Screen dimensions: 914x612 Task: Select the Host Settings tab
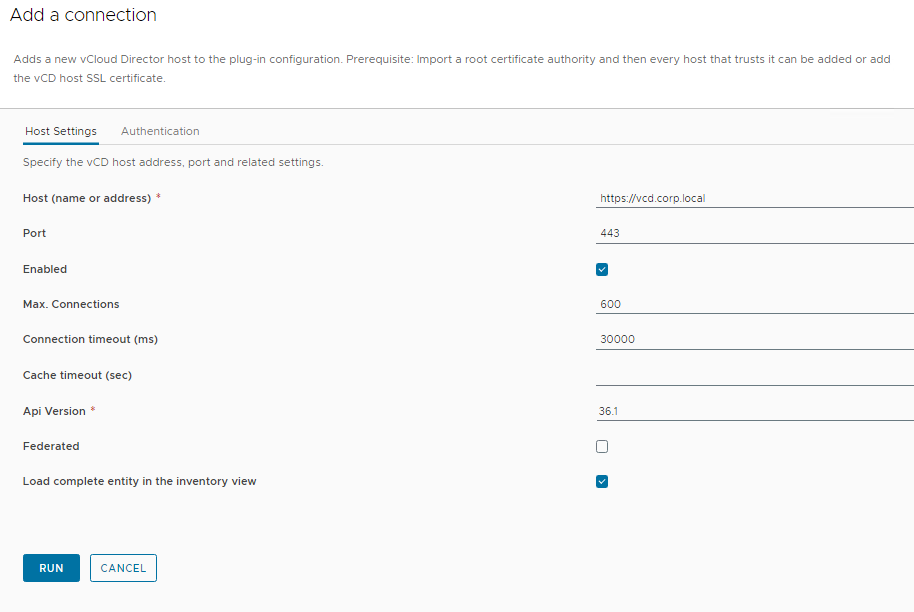[61, 131]
